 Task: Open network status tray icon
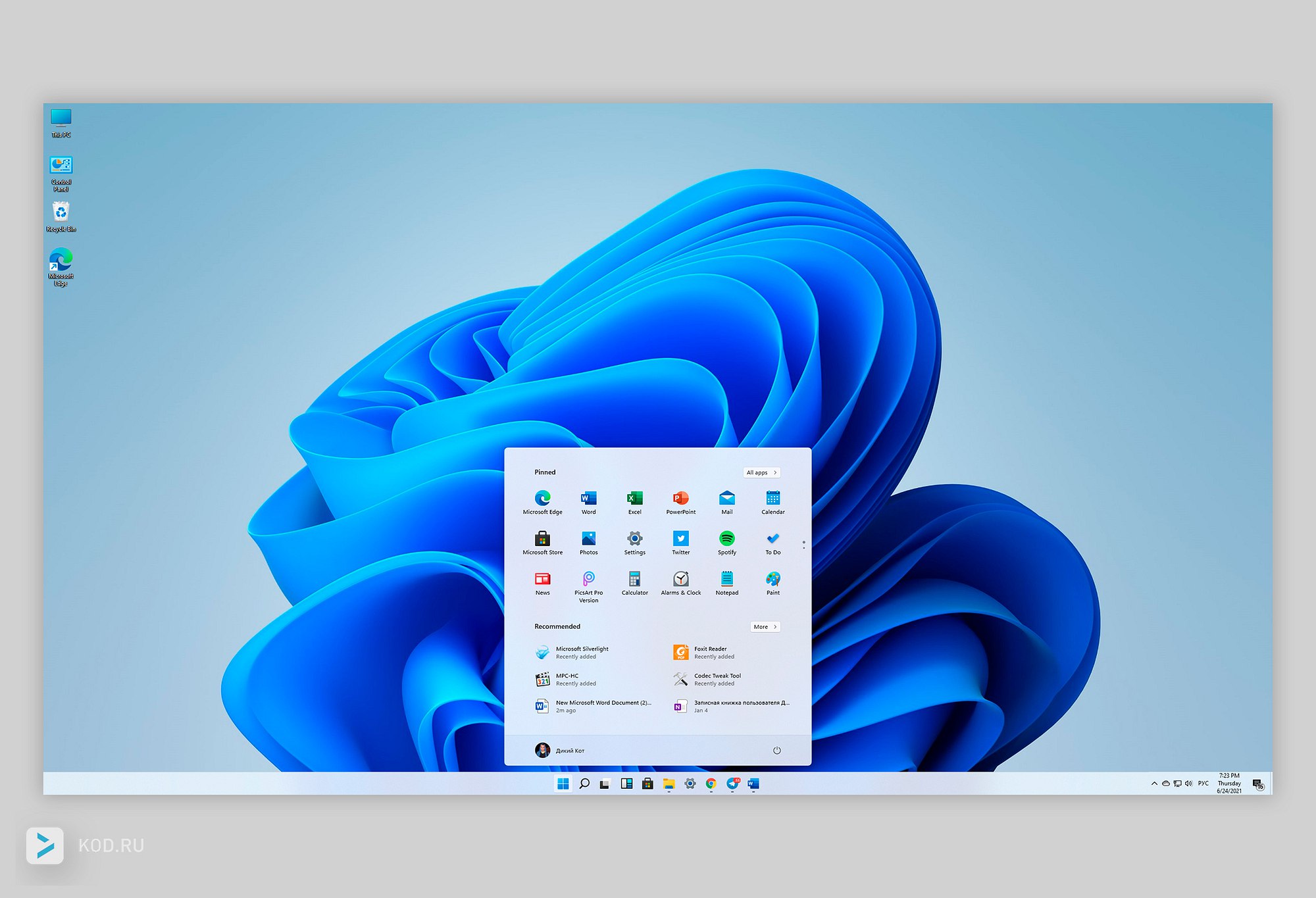coord(1177,784)
